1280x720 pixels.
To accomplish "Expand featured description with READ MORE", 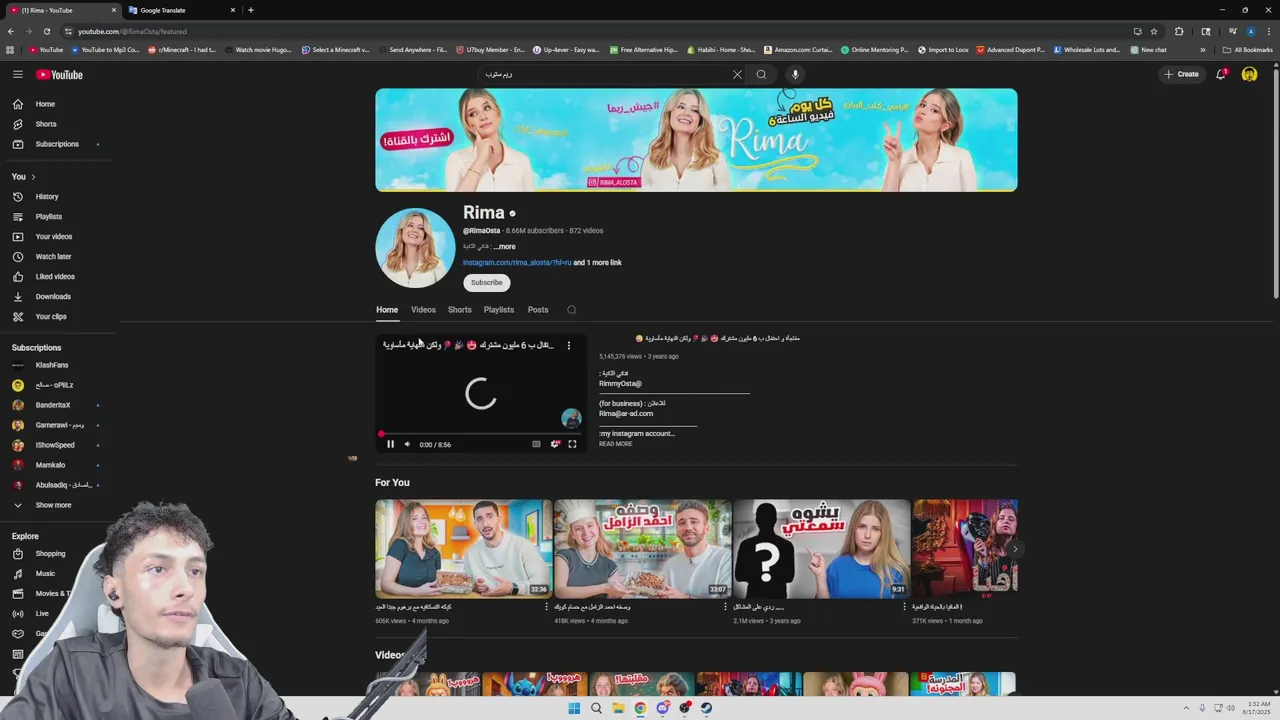I will tap(616, 444).
